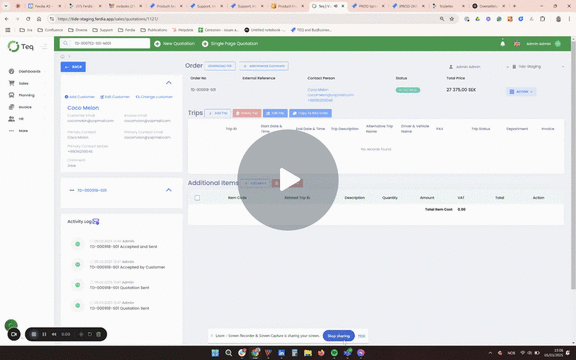Collapse the customer details card chevron

point(169,83)
